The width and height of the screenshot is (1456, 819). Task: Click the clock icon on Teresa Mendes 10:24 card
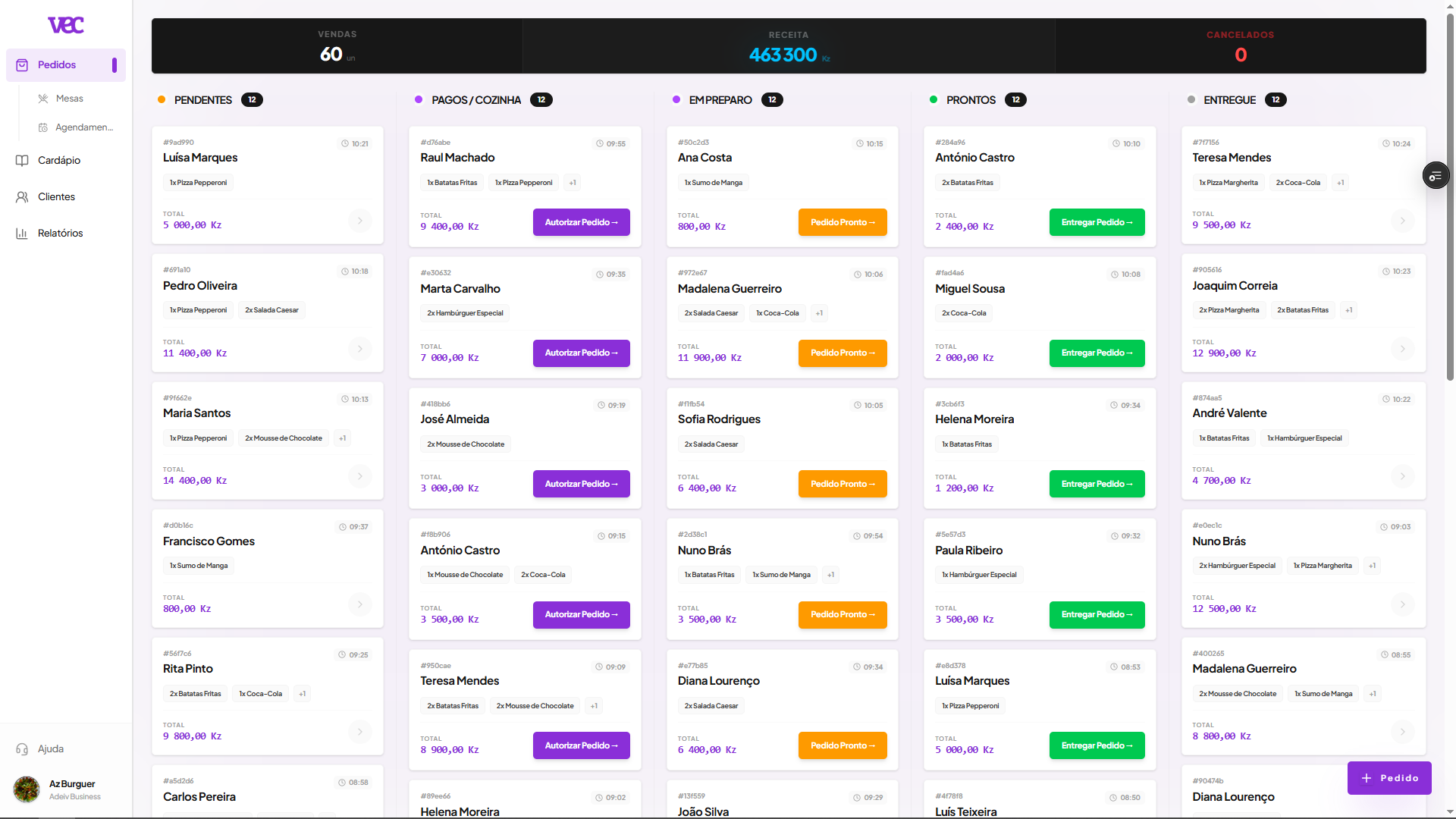tap(1386, 144)
